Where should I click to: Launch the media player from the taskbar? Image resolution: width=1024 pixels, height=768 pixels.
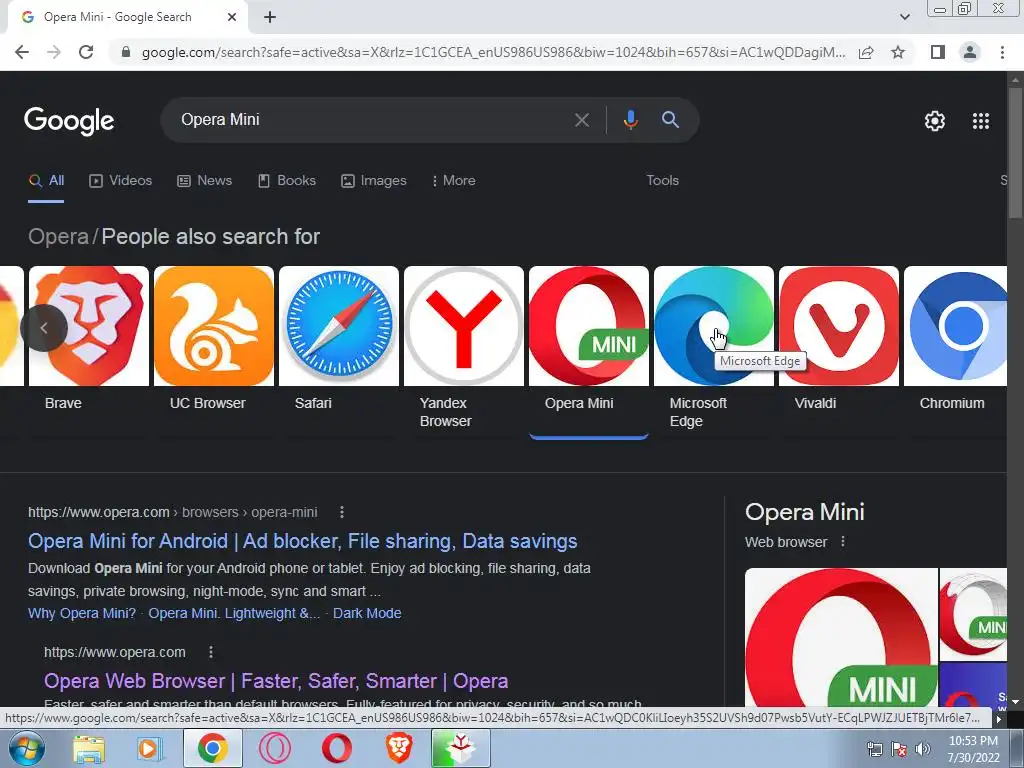[x=150, y=748]
